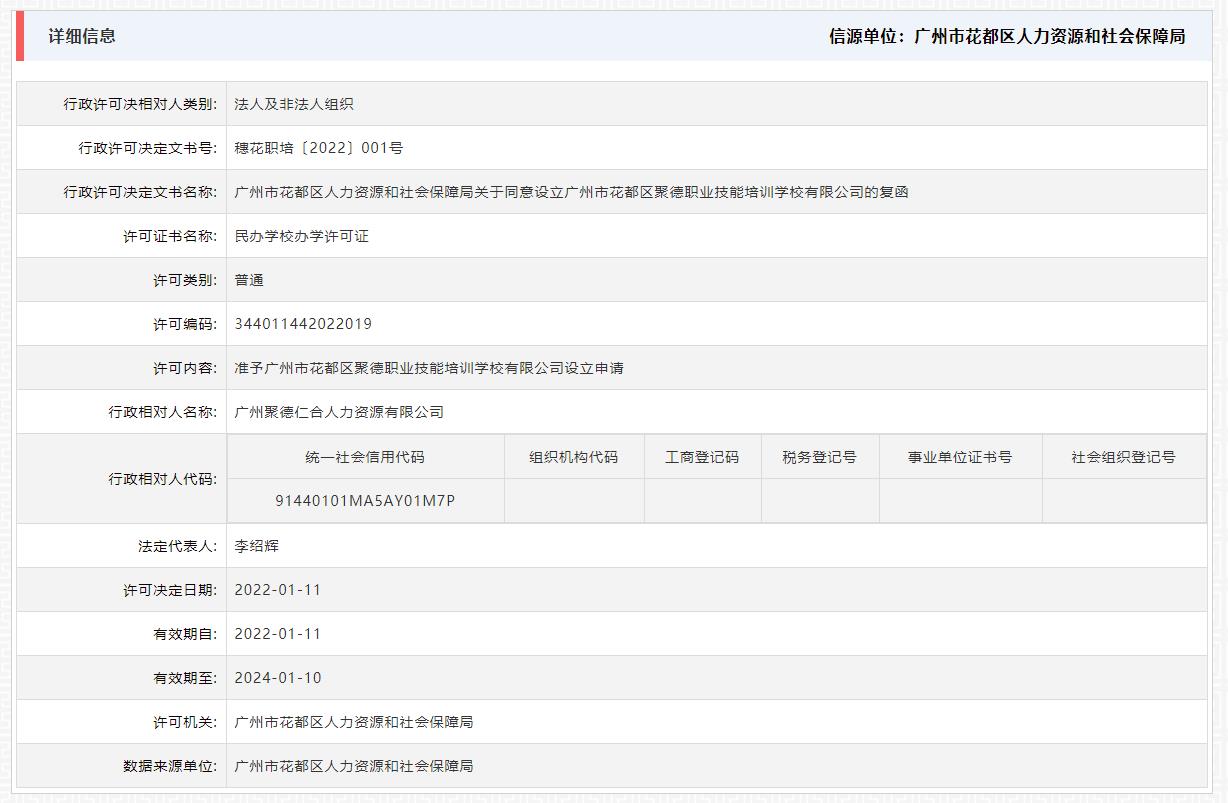Screen dimensions: 1228x803
Task: Select credit code 91440101MA5AY01M7P
Action: (x=365, y=501)
